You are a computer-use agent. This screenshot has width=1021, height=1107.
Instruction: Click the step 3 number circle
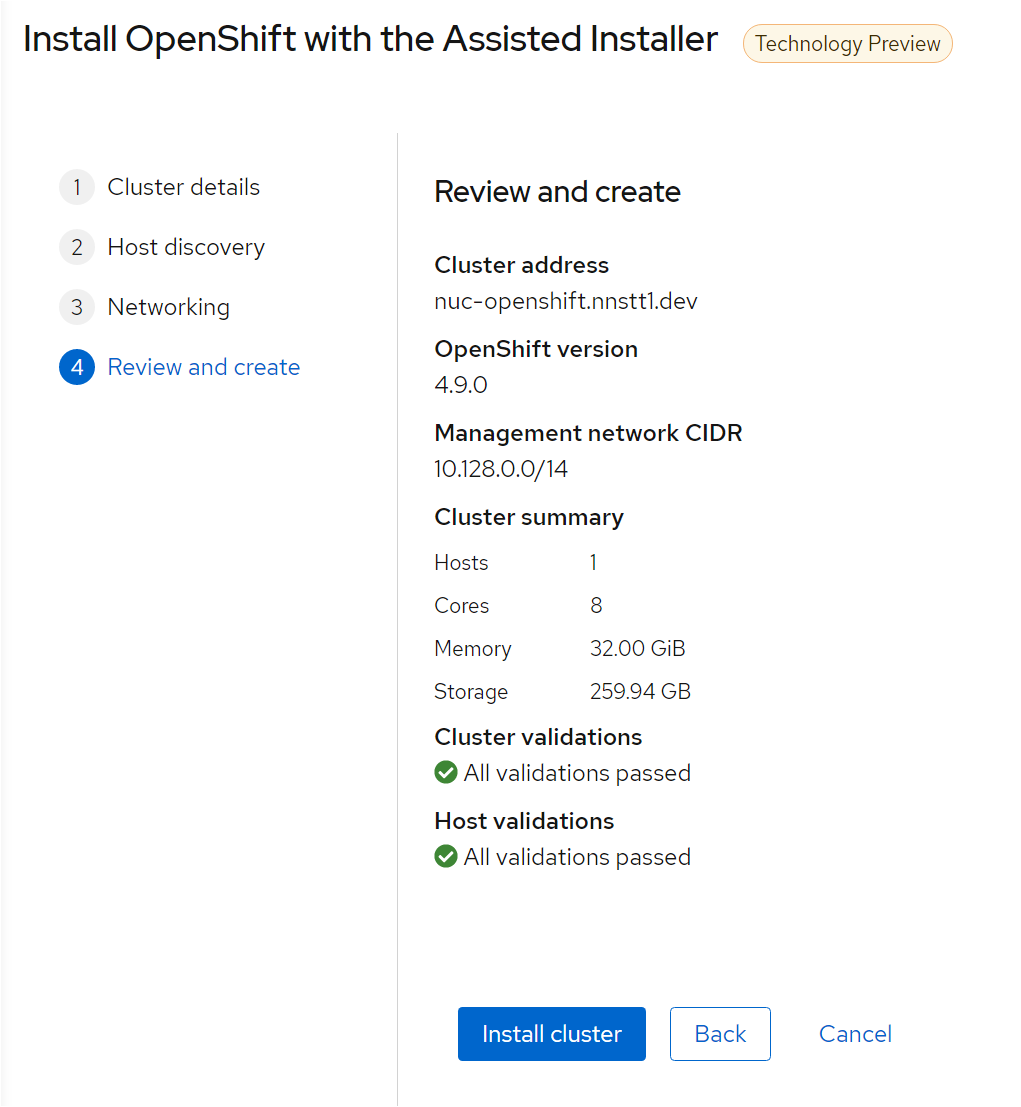[77, 308]
